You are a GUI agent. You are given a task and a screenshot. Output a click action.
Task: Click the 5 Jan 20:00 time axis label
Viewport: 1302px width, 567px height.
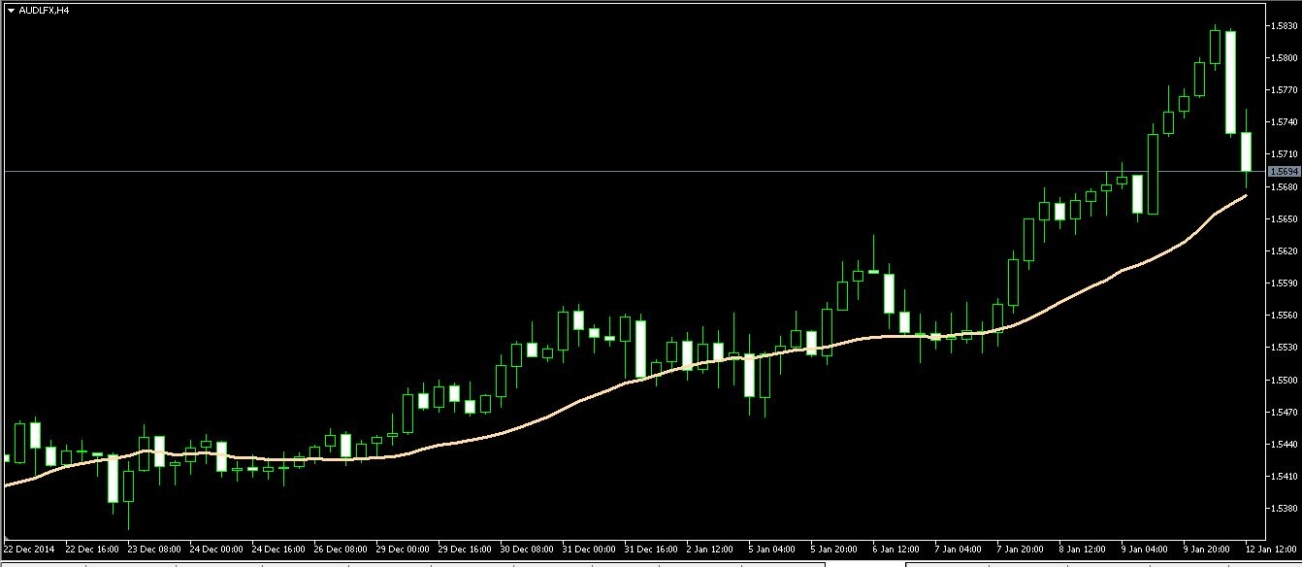tap(836, 549)
